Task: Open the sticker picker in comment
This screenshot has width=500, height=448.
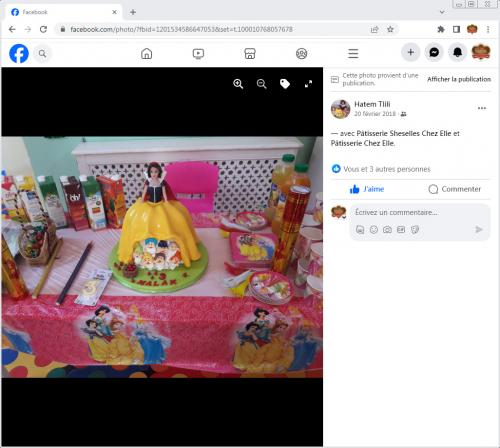Action: (x=415, y=229)
